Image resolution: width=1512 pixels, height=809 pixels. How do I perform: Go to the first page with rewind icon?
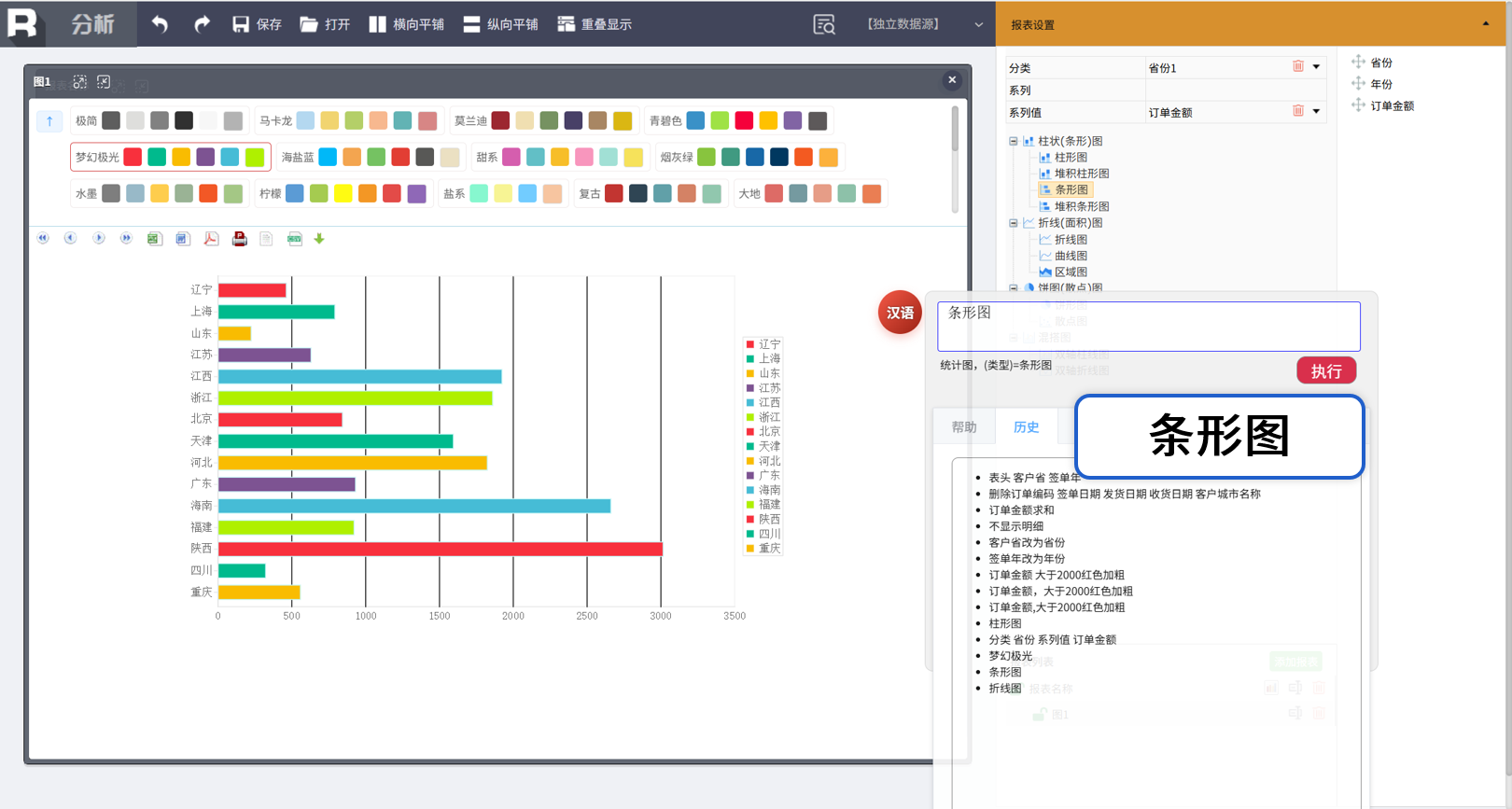click(x=43, y=239)
